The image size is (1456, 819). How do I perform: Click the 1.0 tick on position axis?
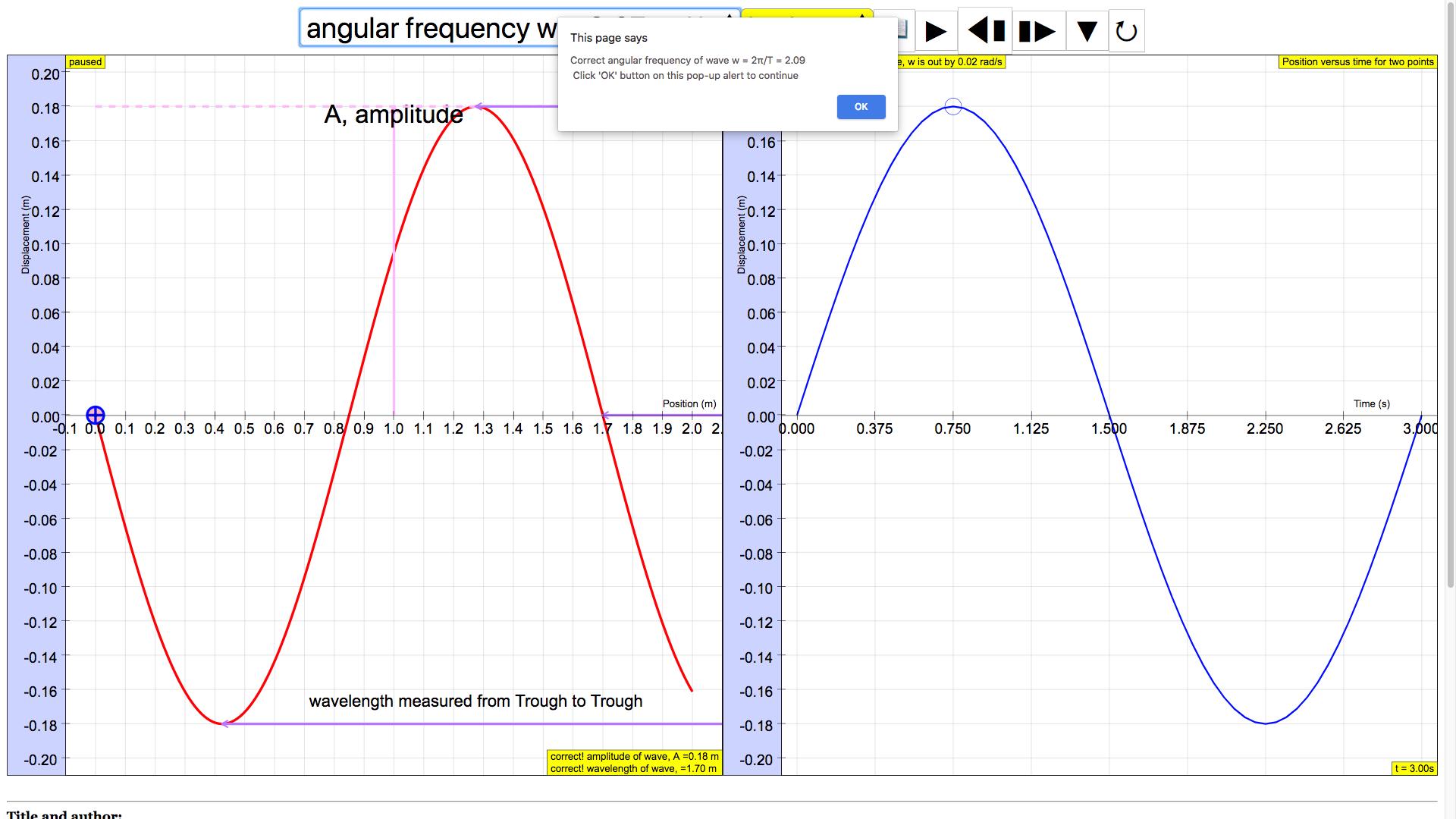click(394, 429)
